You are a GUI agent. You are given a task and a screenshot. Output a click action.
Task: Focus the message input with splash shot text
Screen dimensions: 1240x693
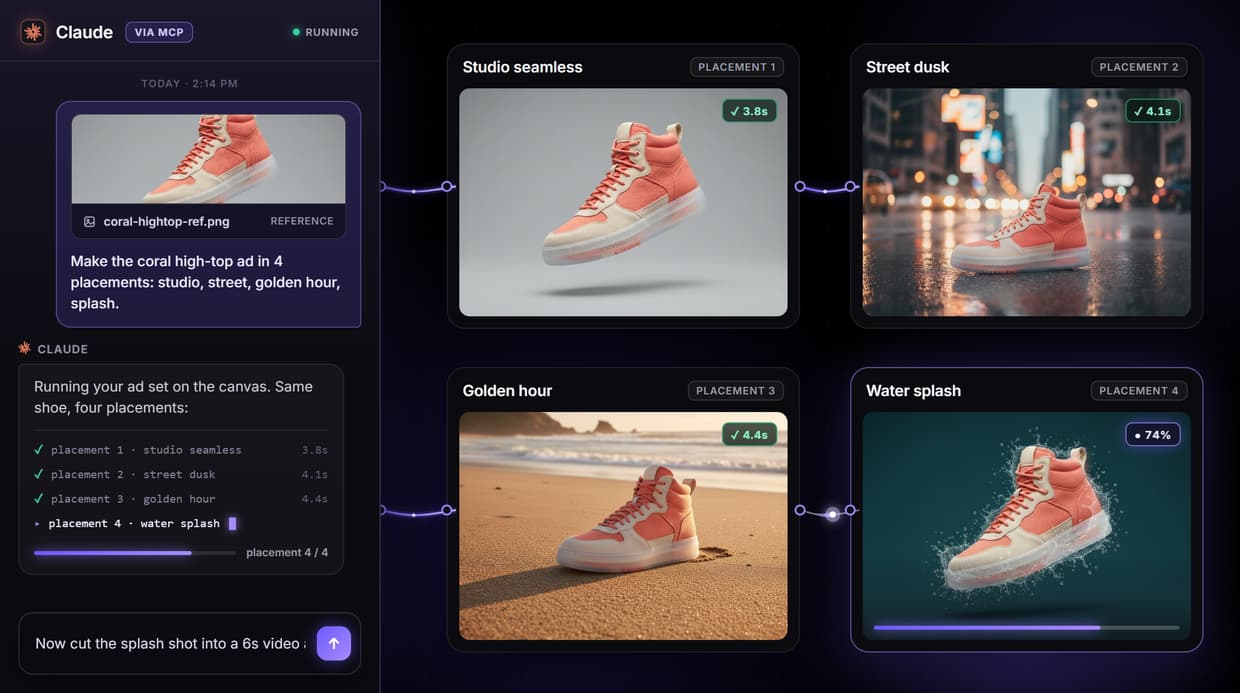point(170,643)
